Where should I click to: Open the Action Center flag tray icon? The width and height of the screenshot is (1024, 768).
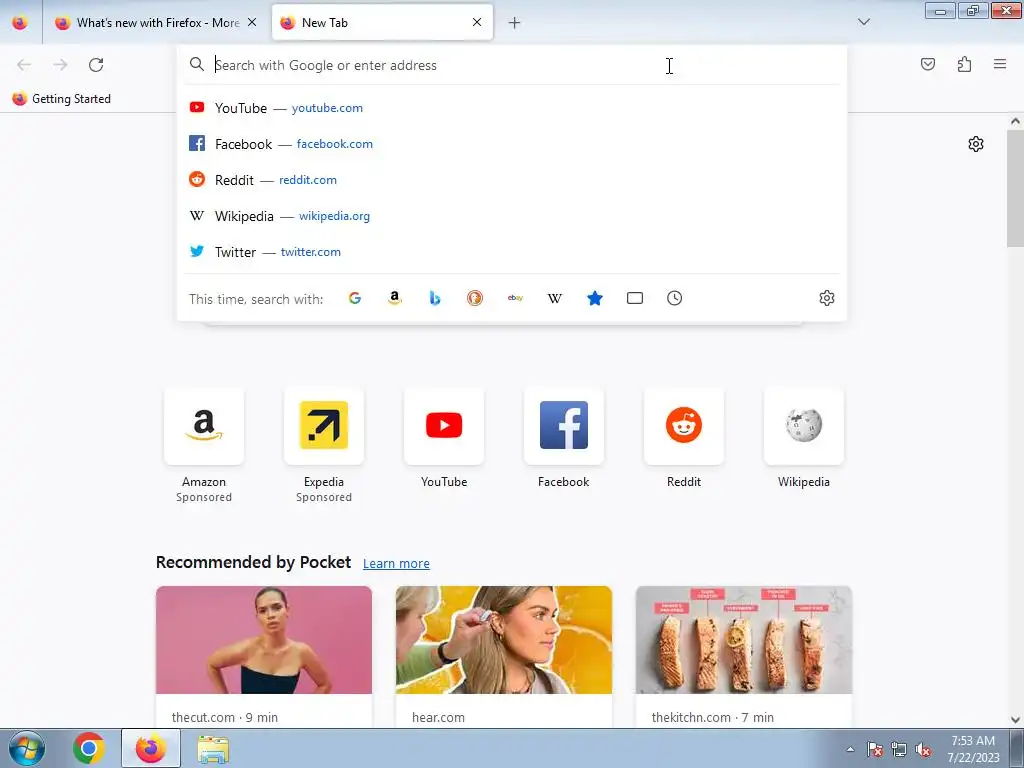point(875,750)
